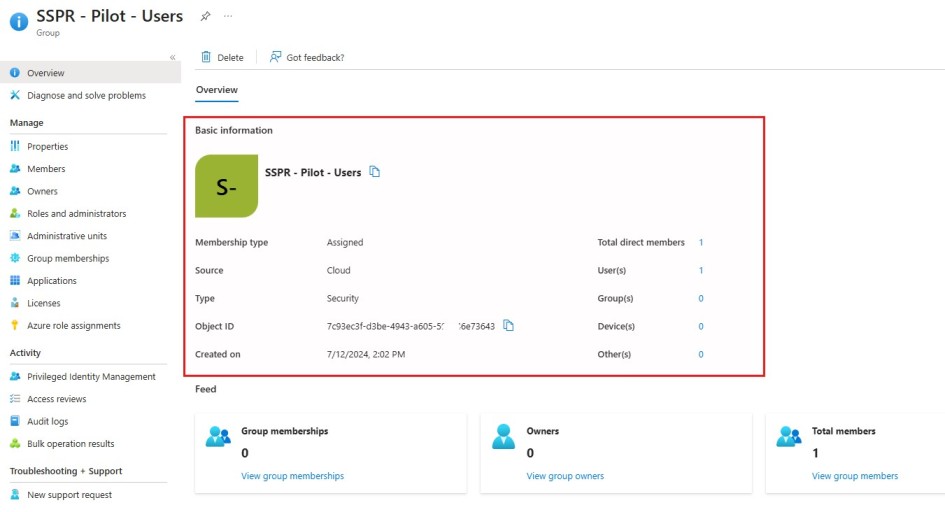
Task: Open Licenses sidebar item
Action: pyautogui.click(x=43, y=303)
